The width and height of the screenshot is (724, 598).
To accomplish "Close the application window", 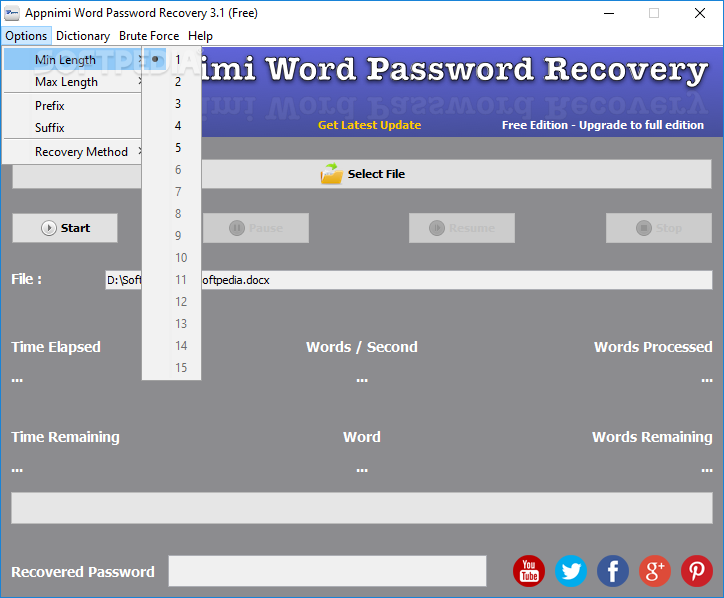I will 700,13.
